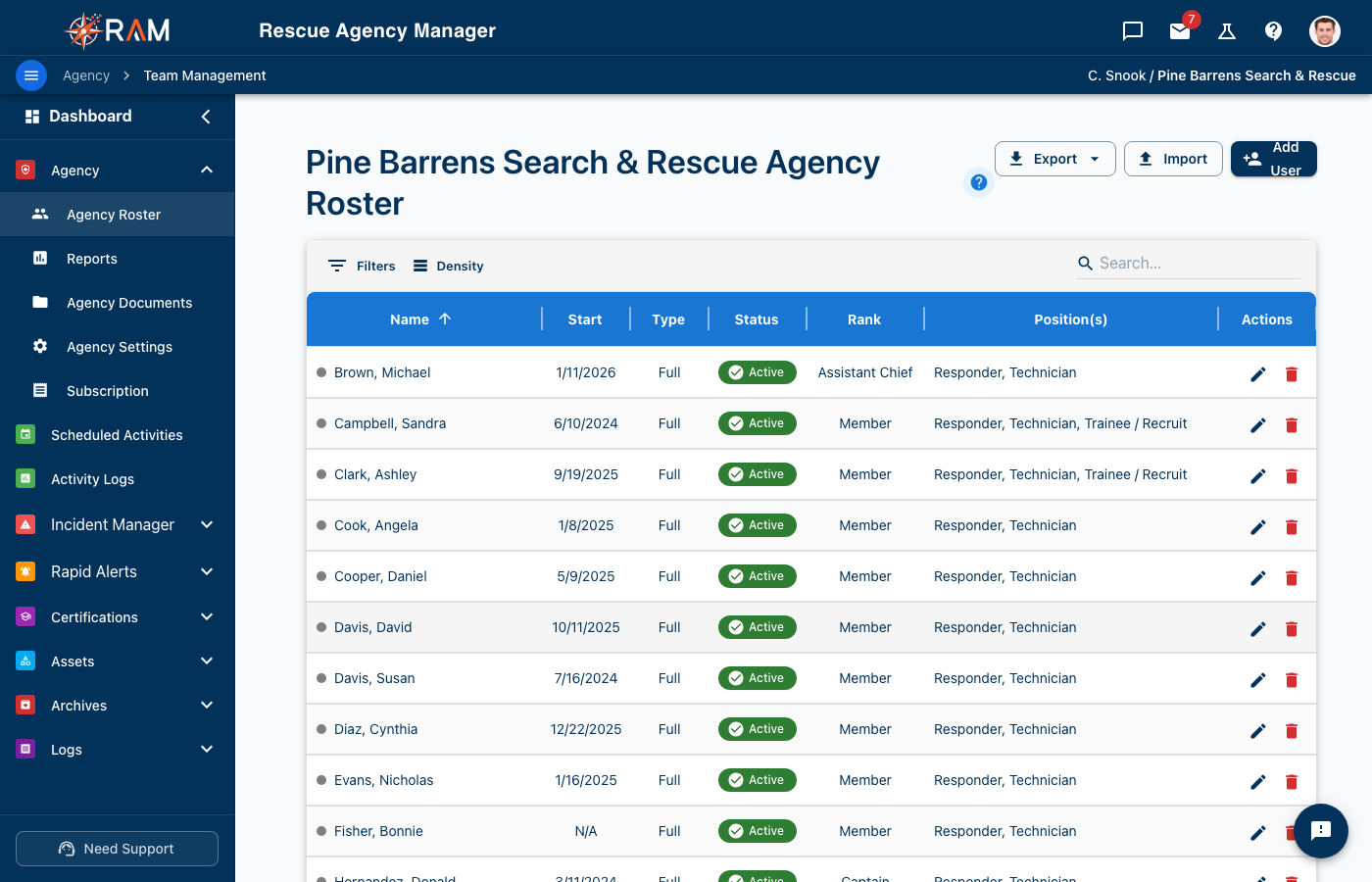Image resolution: width=1372 pixels, height=882 pixels.
Task: Toggle the hamburger menu button
Action: (x=31, y=75)
